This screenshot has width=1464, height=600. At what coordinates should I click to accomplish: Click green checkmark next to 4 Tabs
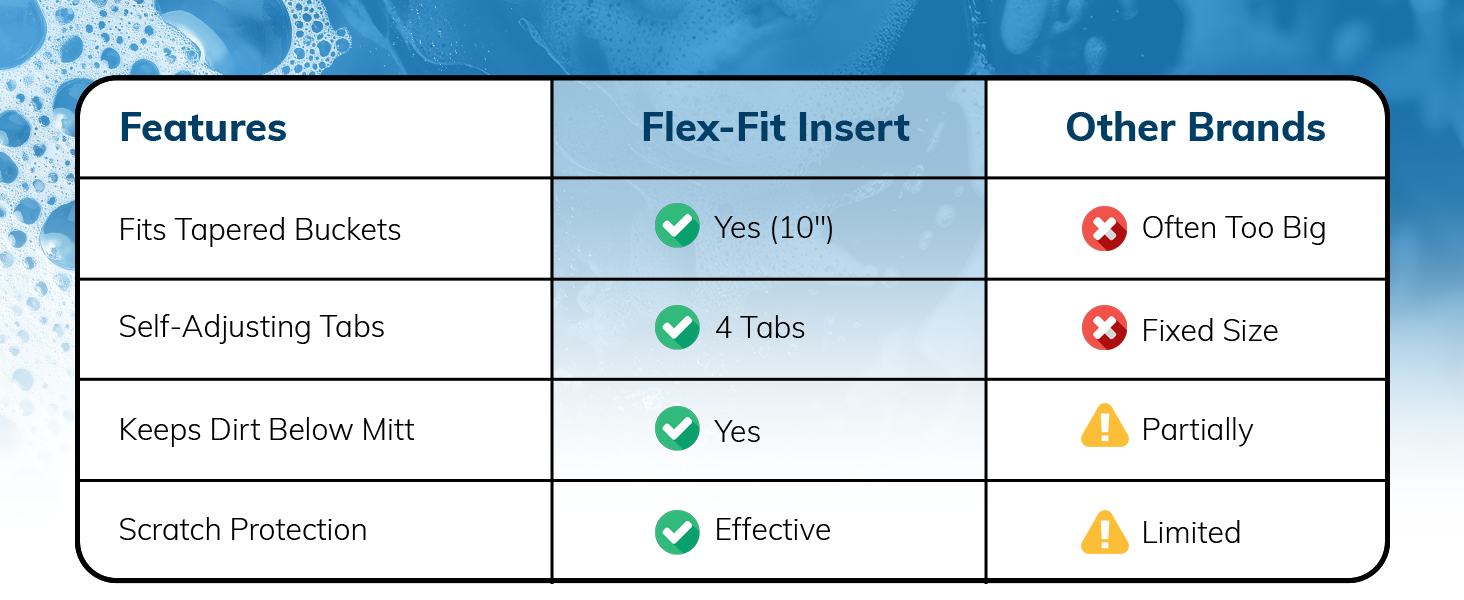pyautogui.click(x=677, y=327)
